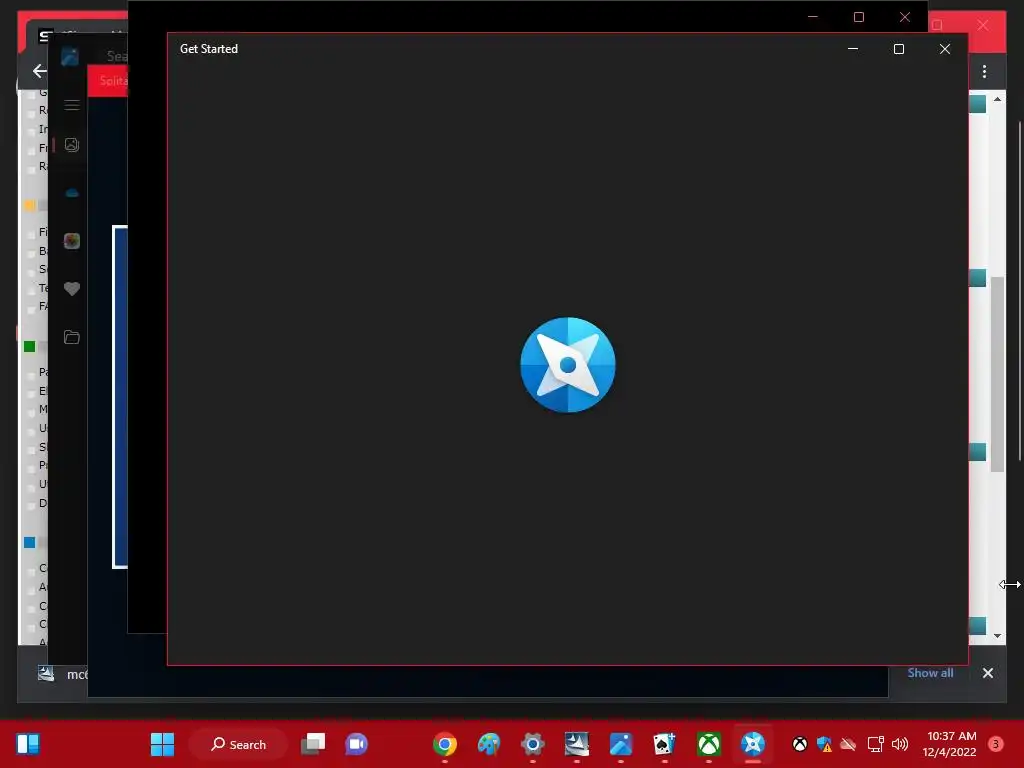1024x768 pixels.
Task: Open notification center badge showing 3
Action: click(x=996, y=744)
